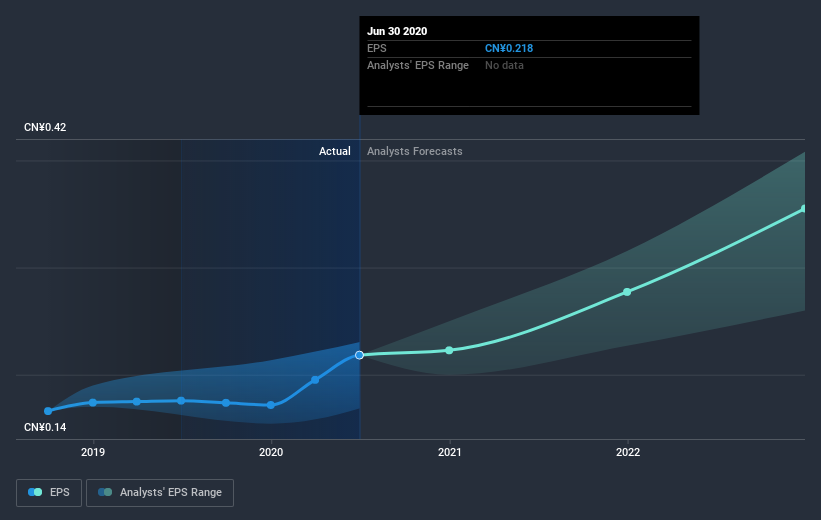Click the EPS data point at 2019
This screenshot has width=821, height=520.
click(x=93, y=403)
